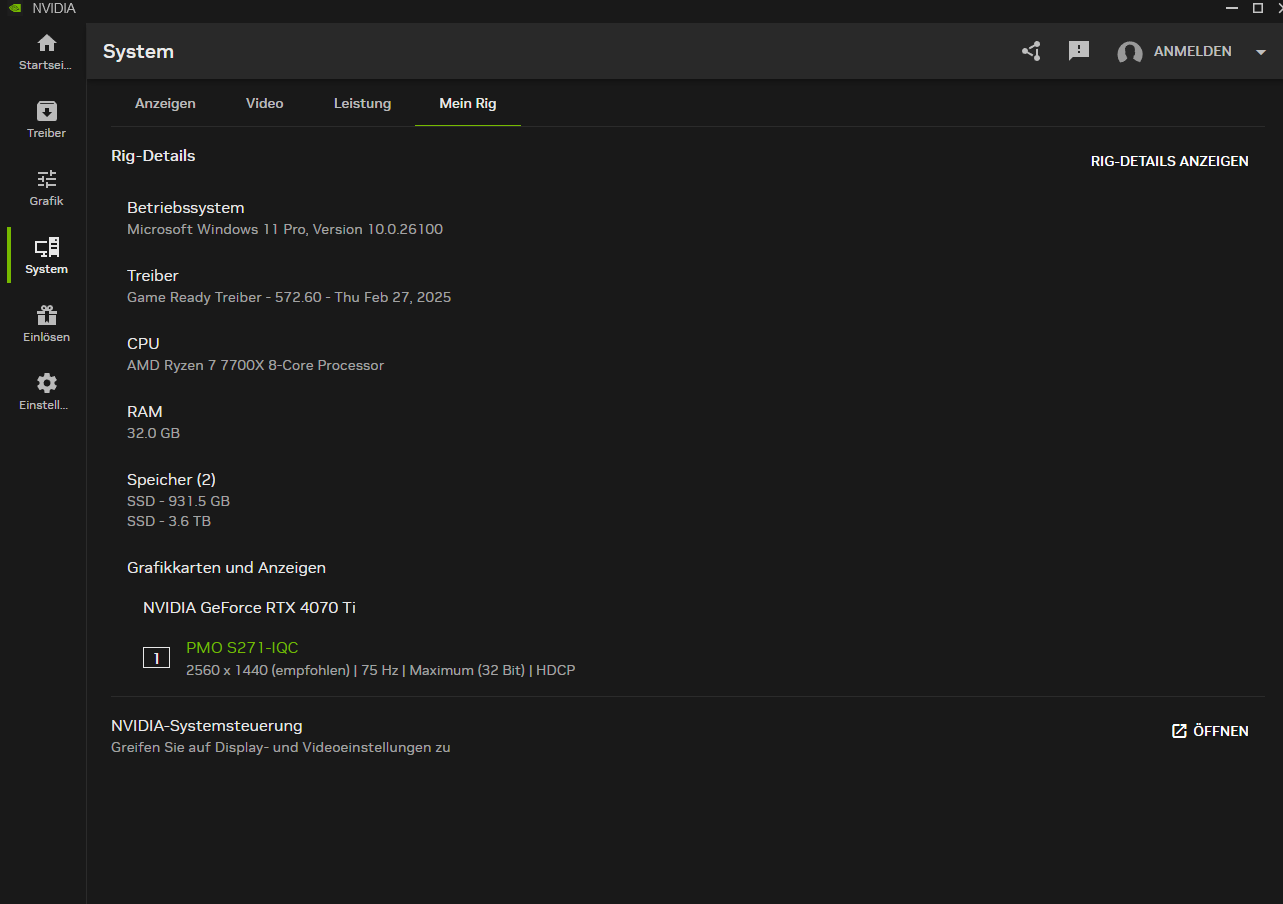Click the System page title in header
Viewport: 1283px width, 904px height.
click(x=138, y=52)
